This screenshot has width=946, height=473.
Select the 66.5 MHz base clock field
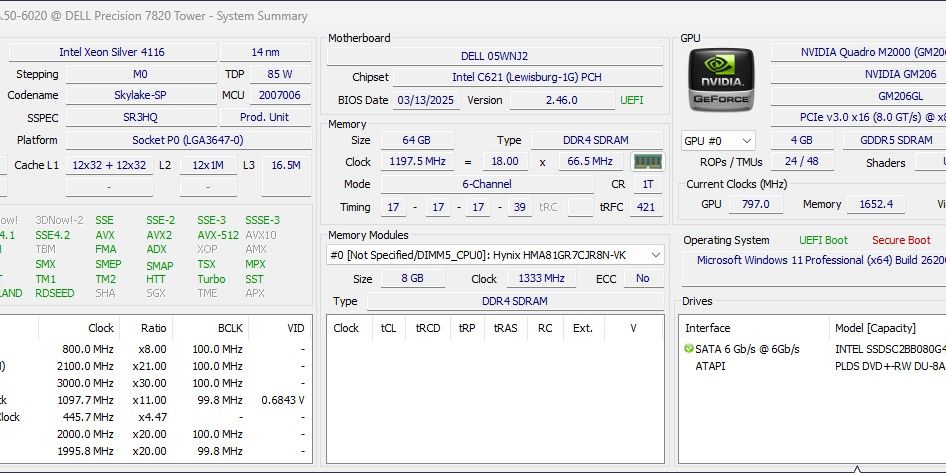click(590, 162)
